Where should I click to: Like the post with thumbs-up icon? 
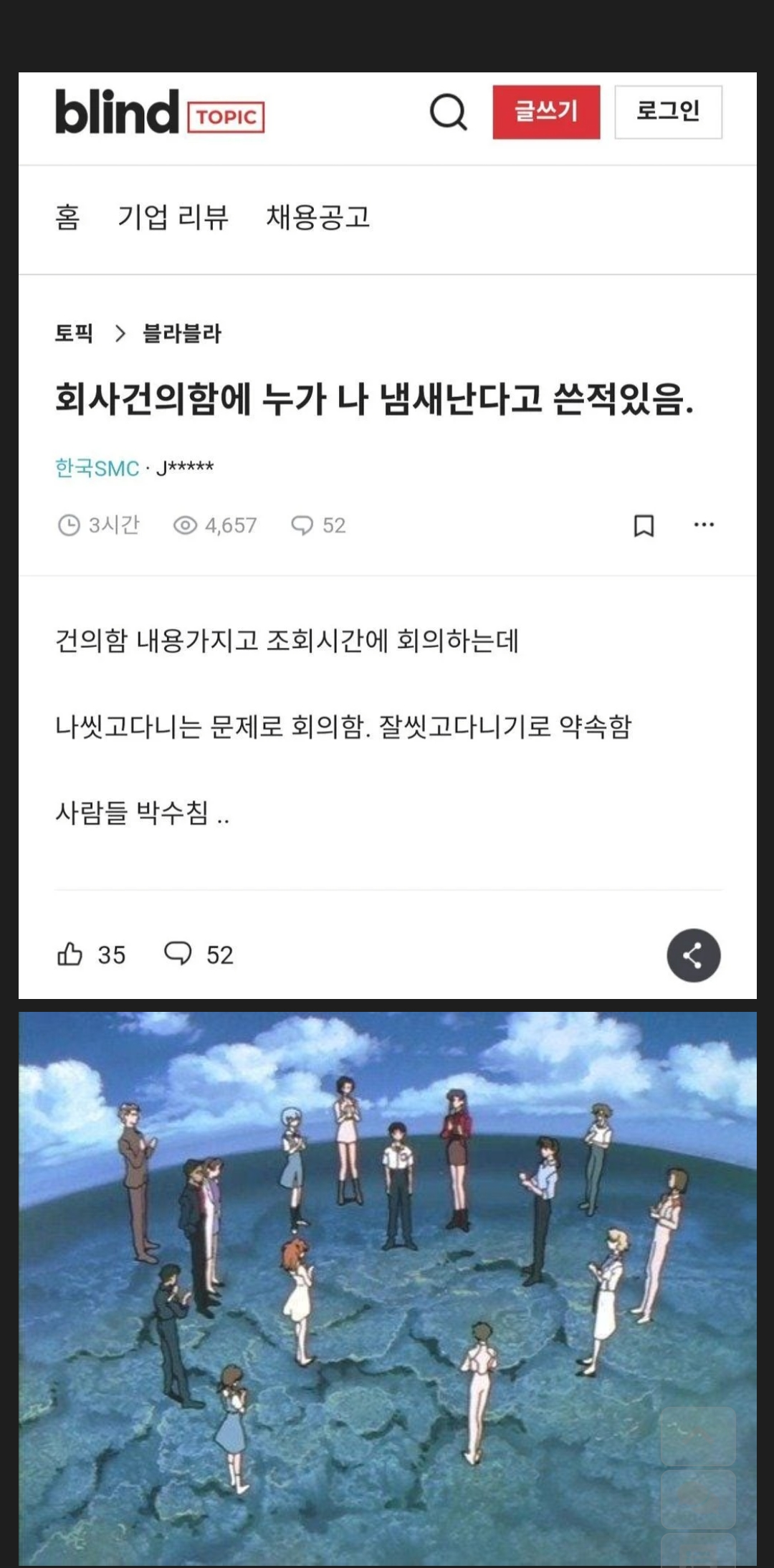[70, 954]
